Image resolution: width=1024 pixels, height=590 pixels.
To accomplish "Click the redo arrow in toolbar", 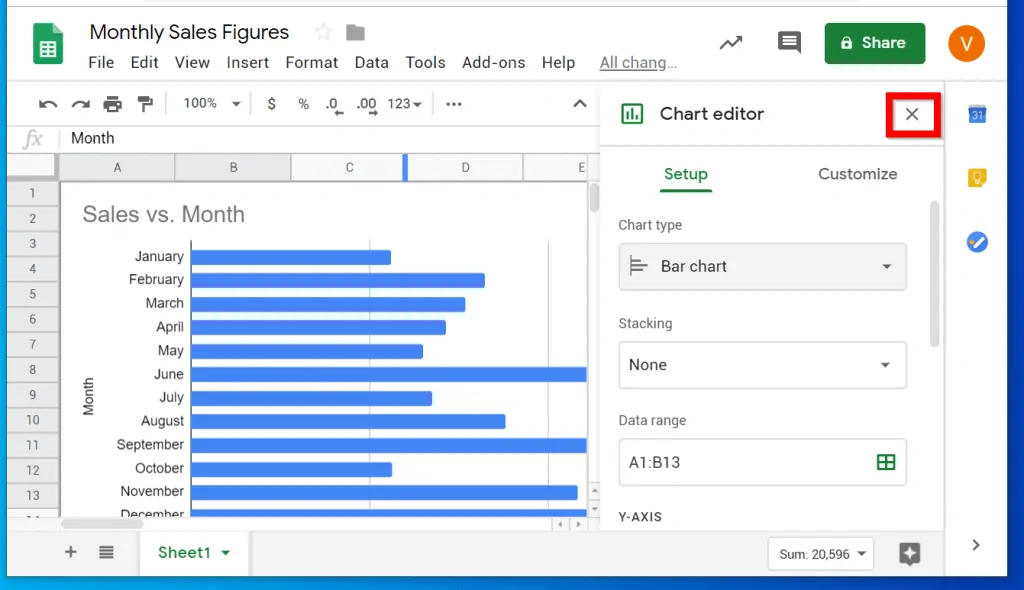I will coord(80,104).
